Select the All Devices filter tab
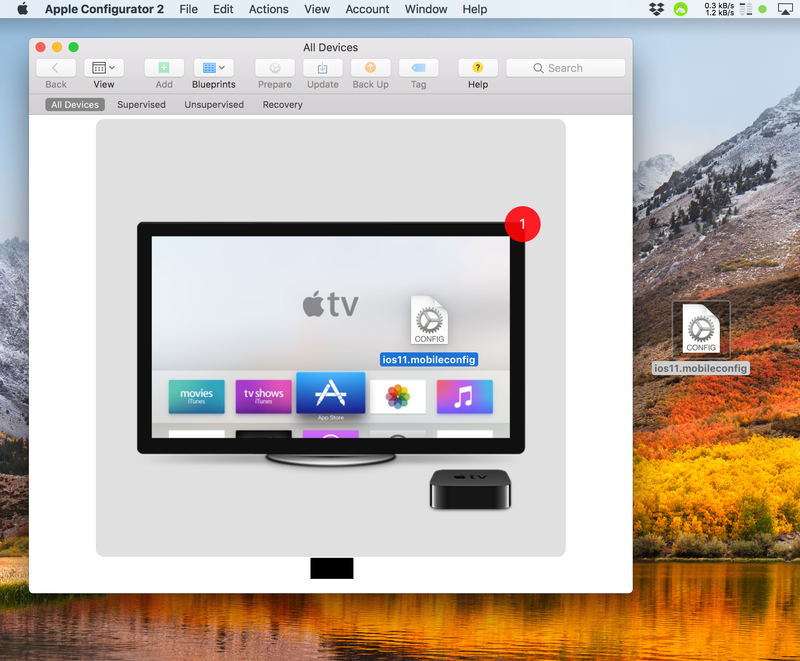Viewport: 800px width, 661px height. coord(75,105)
